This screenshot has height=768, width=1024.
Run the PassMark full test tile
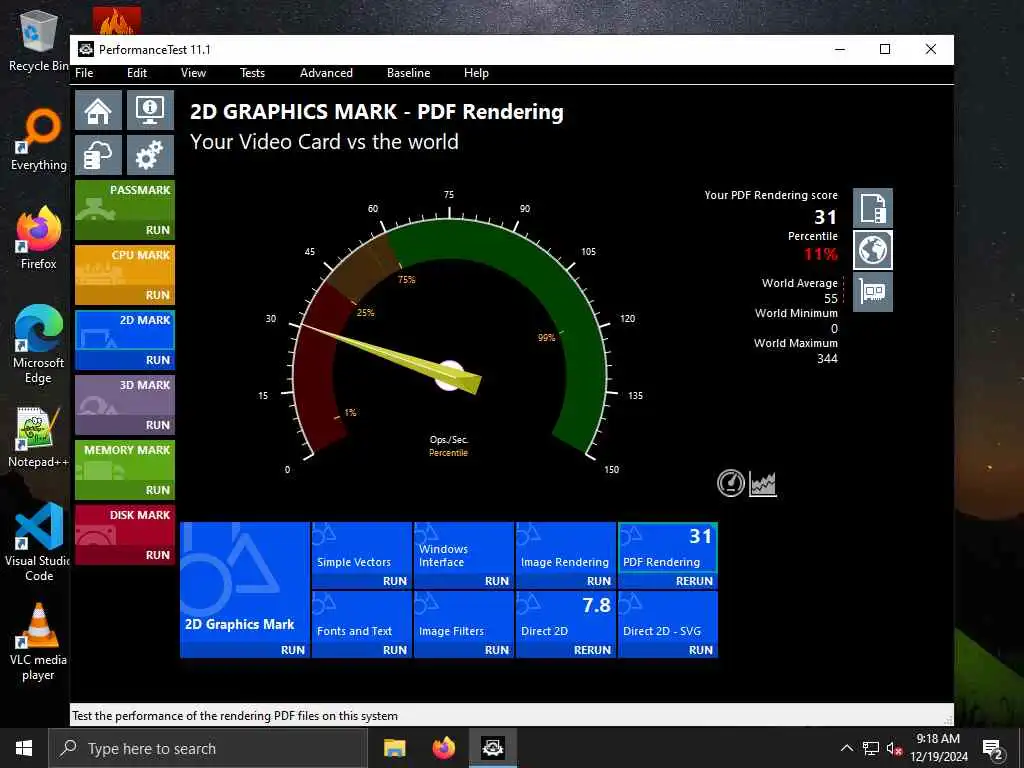coord(125,210)
